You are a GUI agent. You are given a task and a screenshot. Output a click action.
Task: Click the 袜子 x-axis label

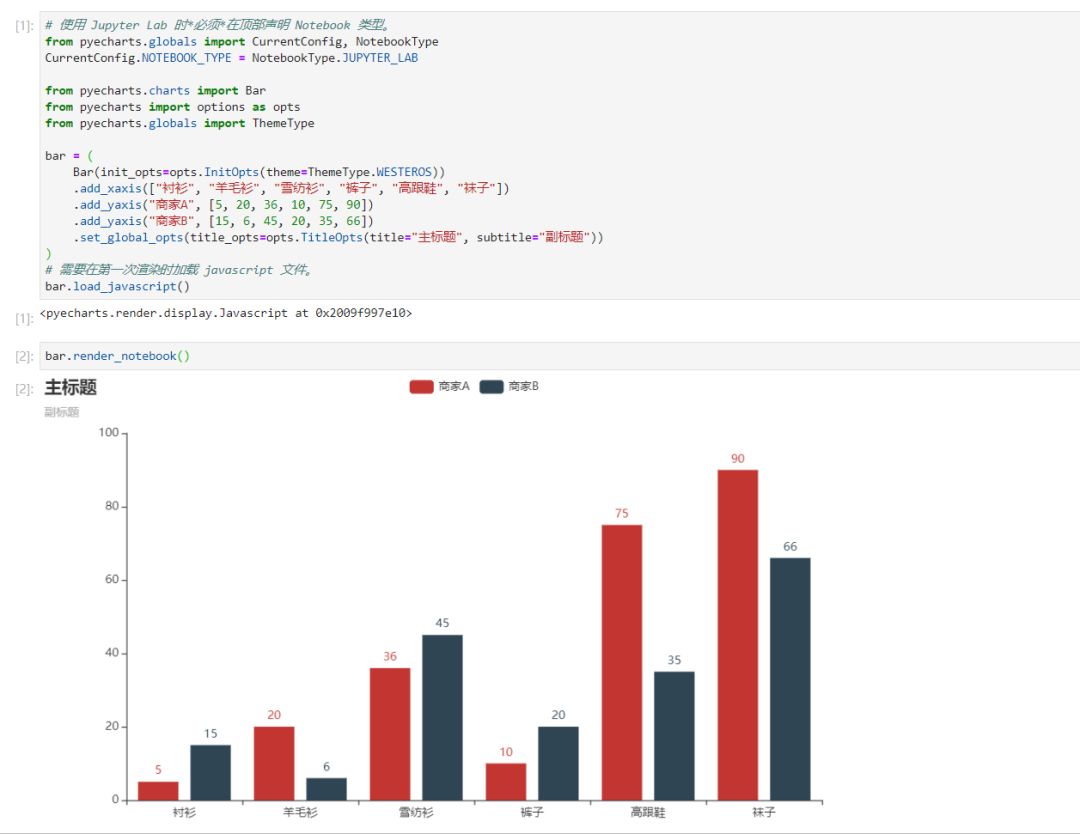click(764, 813)
